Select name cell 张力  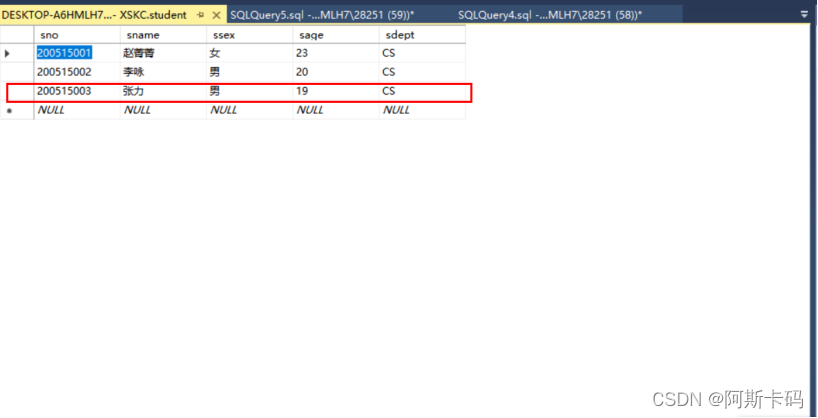pyautogui.click(x=163, y=91)
